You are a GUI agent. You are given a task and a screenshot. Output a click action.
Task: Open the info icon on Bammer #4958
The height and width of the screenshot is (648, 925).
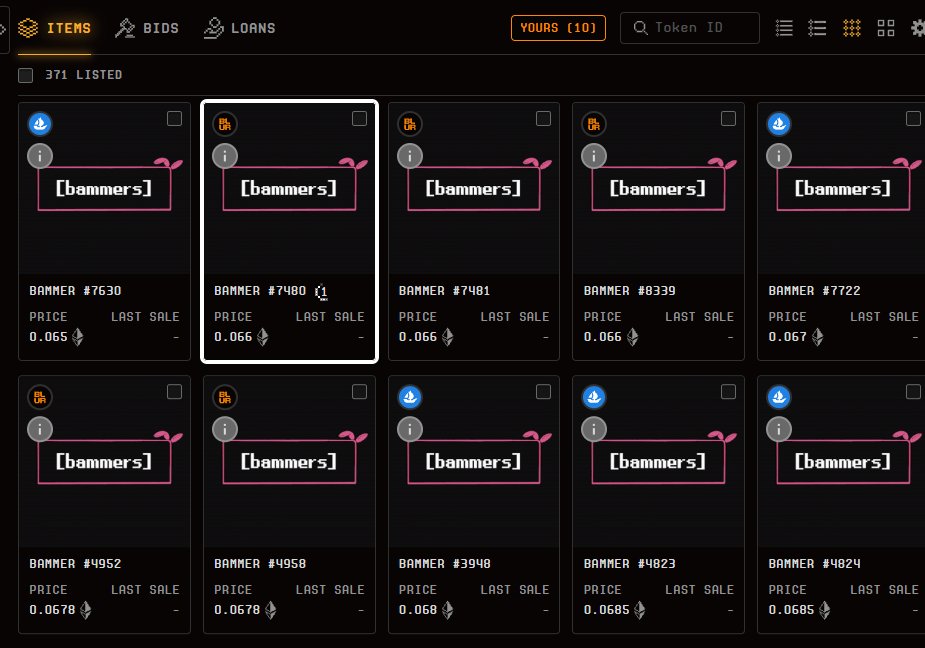click(x=225, y=430)
